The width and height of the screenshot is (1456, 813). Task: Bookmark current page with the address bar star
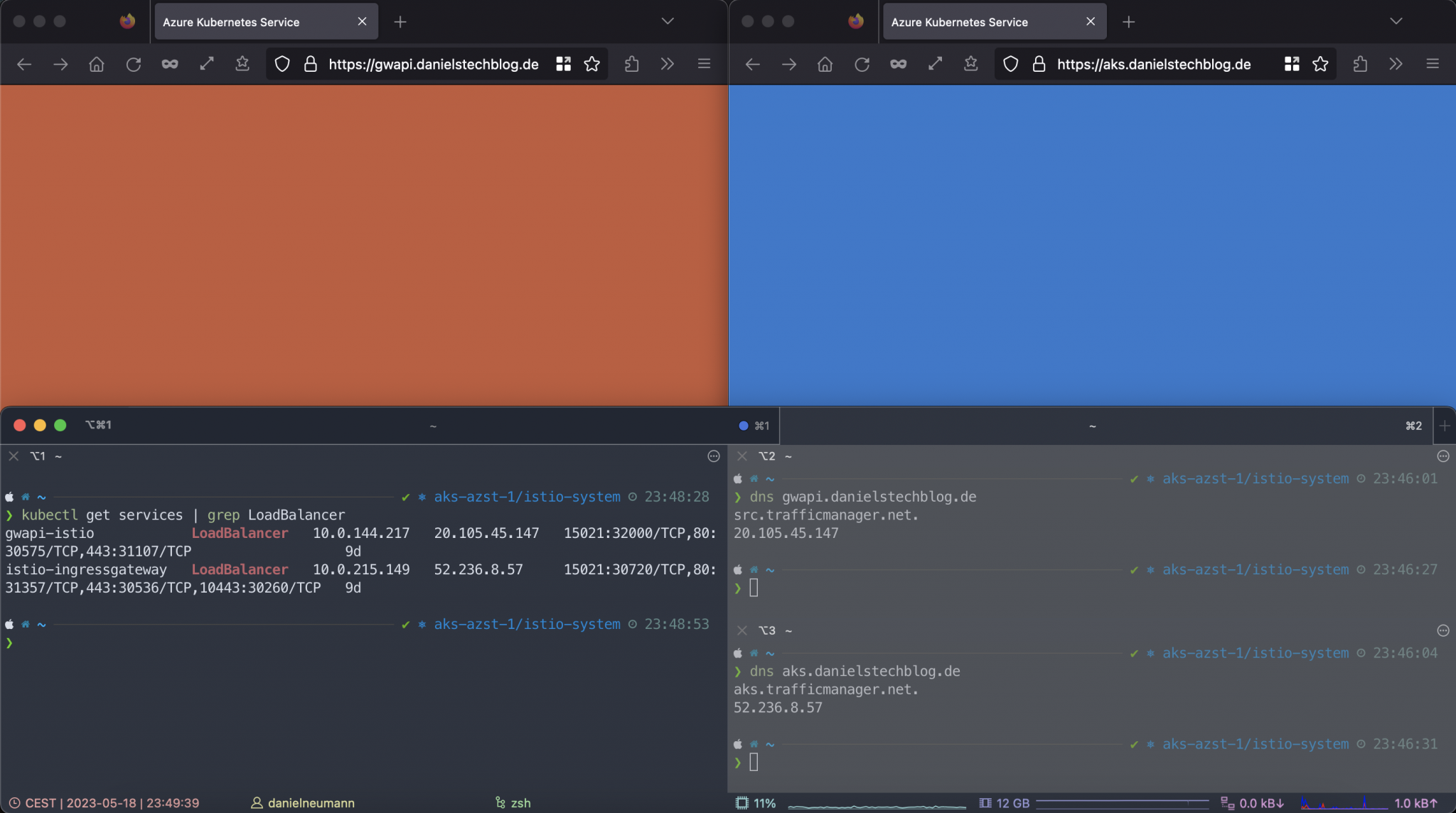click(592, 64)
